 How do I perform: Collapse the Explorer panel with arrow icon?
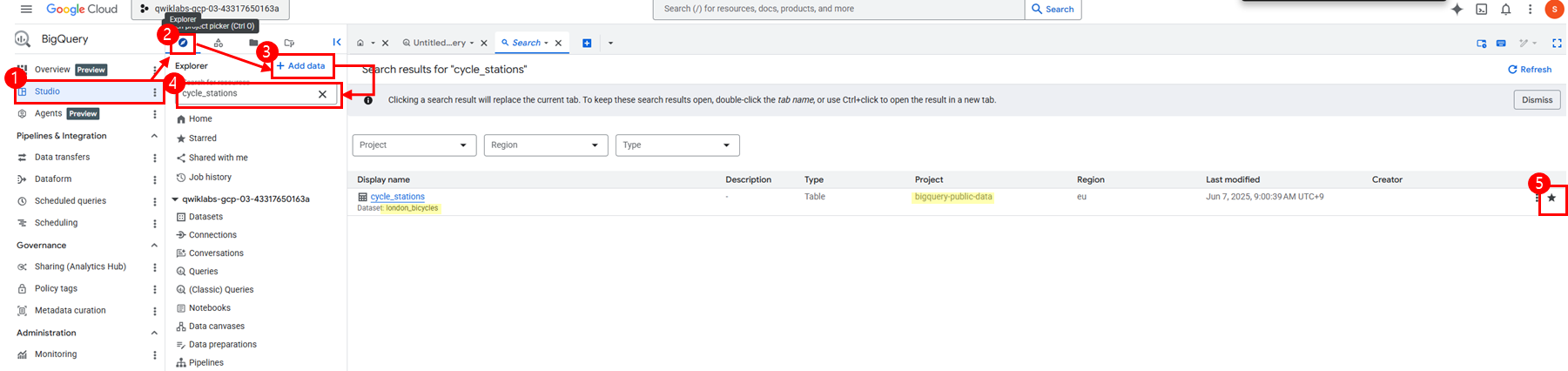[x=337, y=42]
